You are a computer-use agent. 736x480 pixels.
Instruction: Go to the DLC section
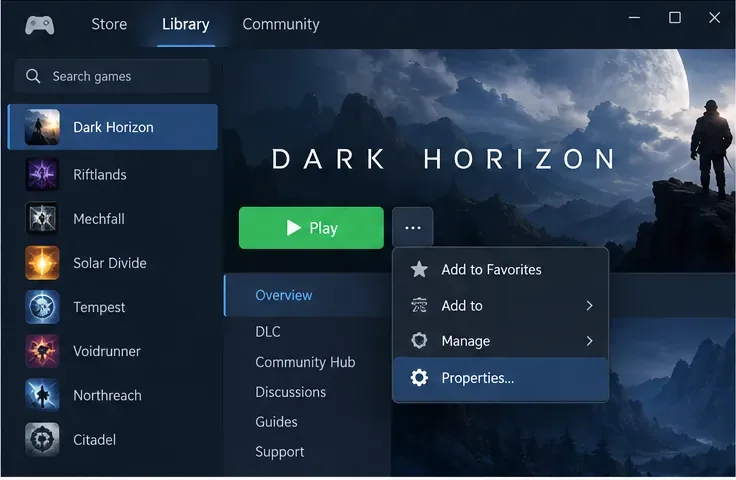268,332
